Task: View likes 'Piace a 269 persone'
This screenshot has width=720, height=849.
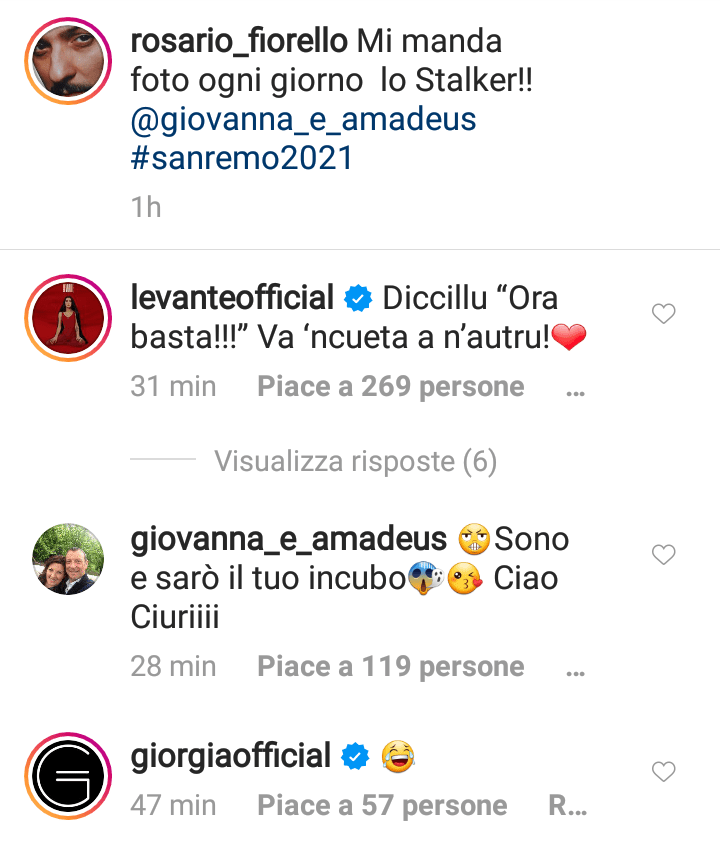Action: tap(390, 386)
